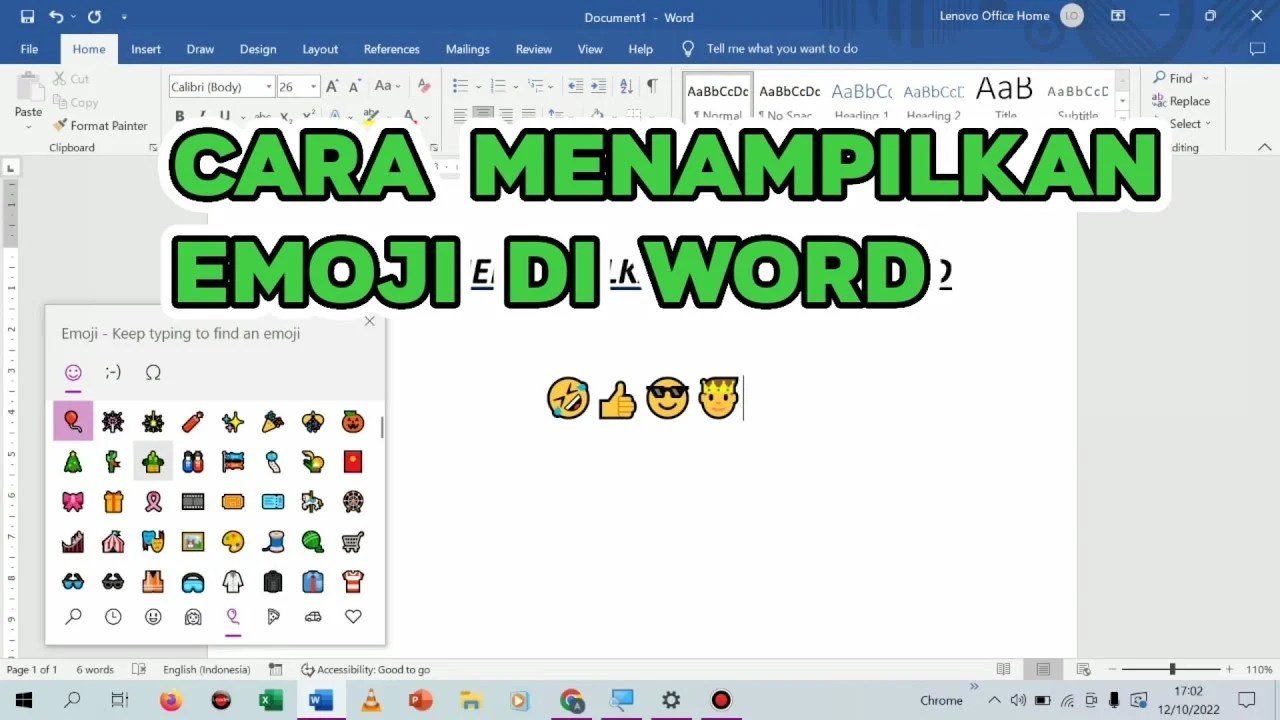Toggle the ribbon display options button

pyautogui.click(x=1118, y=16)
